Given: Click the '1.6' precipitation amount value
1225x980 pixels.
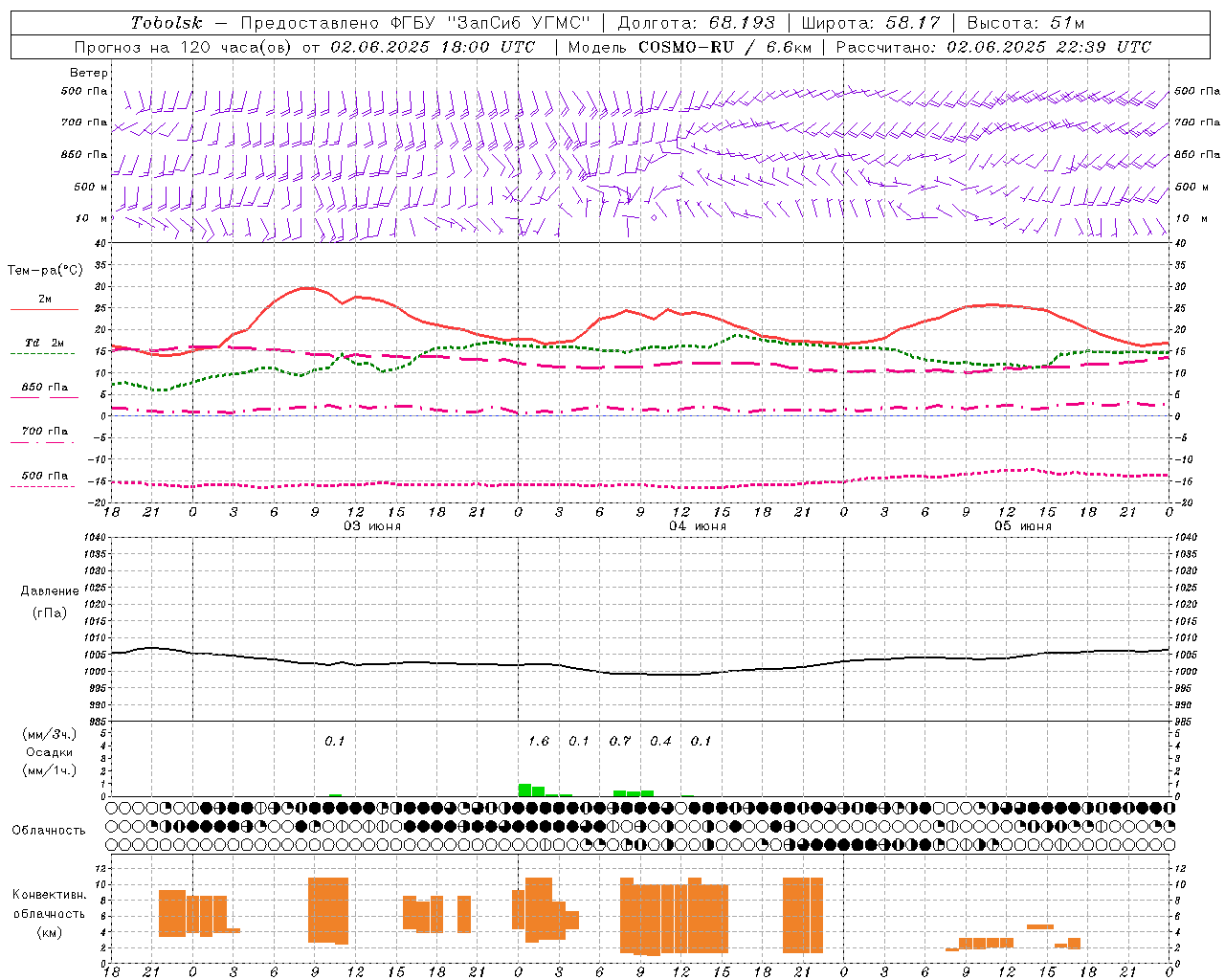Looking at the screenshot, I should point(539,741).
